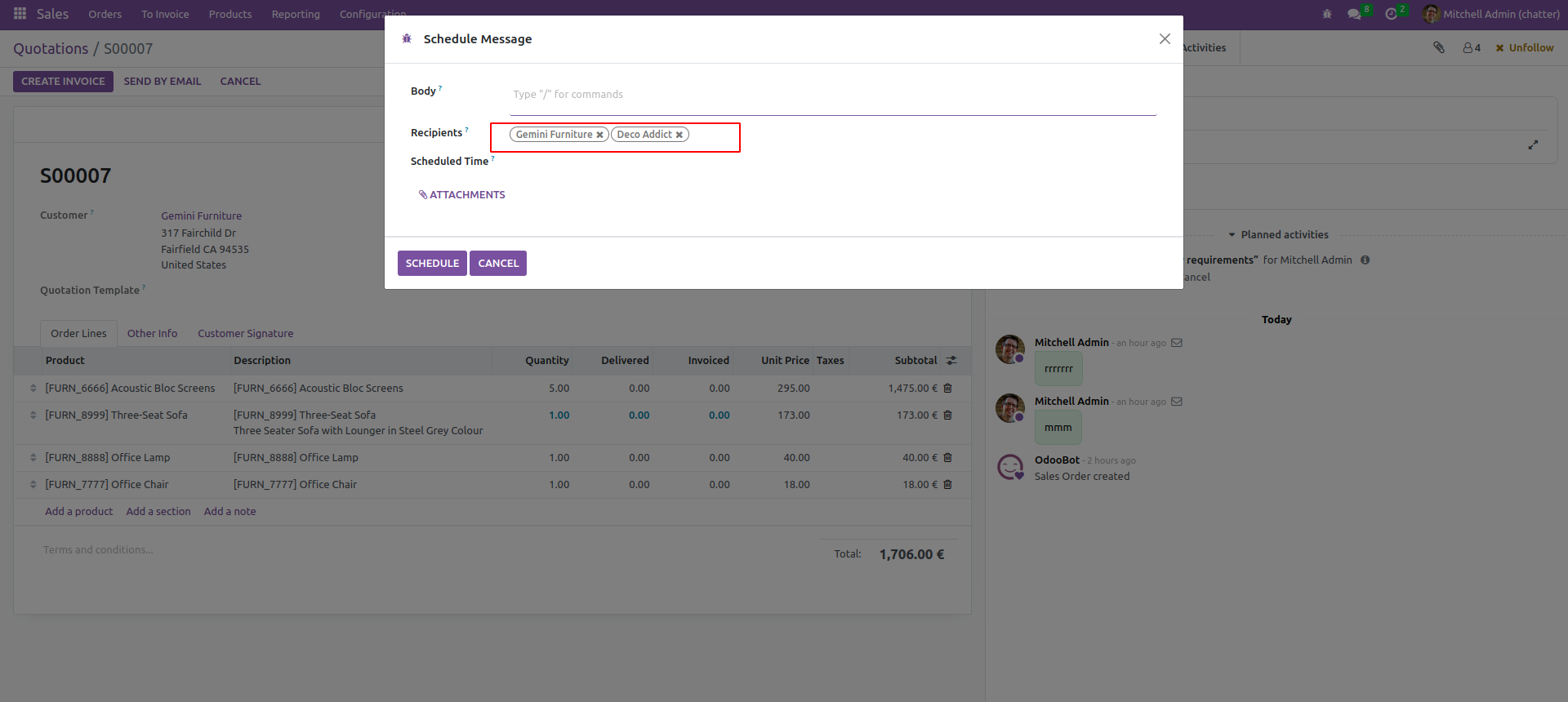This screenshot has width=1568, height=702.
Task: Remove Gemini Furniture from recipients
Action: tap(599, 136)
